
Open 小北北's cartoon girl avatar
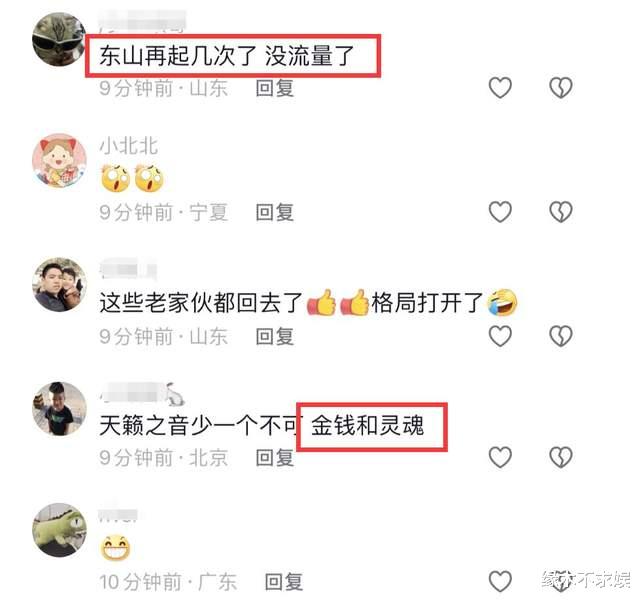[60, 160]
